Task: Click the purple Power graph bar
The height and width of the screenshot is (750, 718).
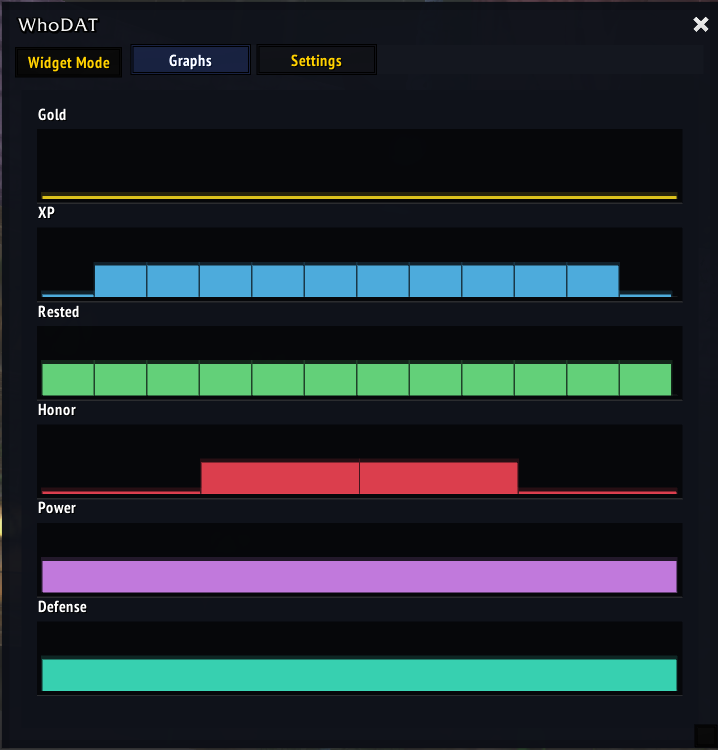Action: pyautogui.click(x=359, y=577)
